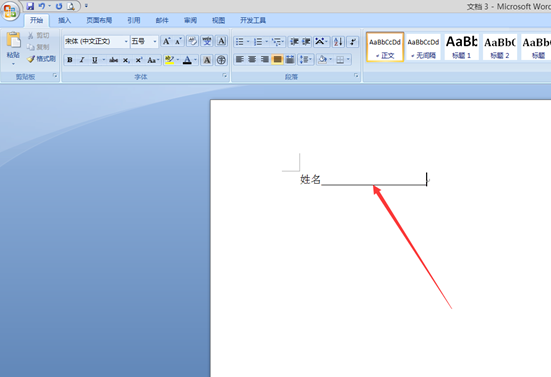Open the font name dropdown 宋体
Screen dimensions: 551x377
pyautogui.click(x=126, y=42)
